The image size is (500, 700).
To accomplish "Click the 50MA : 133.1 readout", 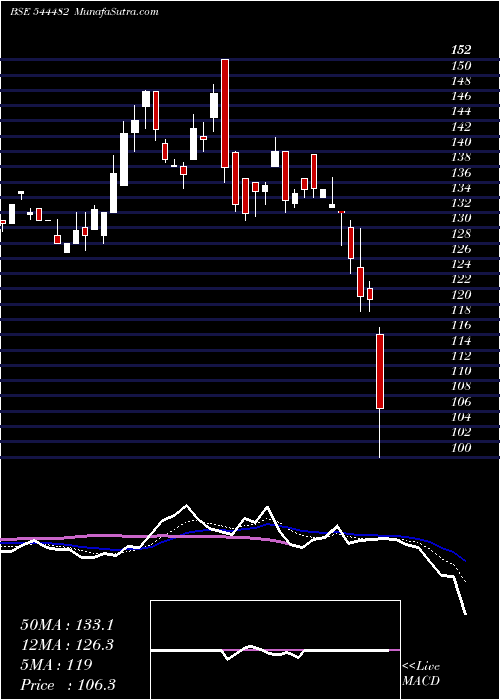I will 67,625.
